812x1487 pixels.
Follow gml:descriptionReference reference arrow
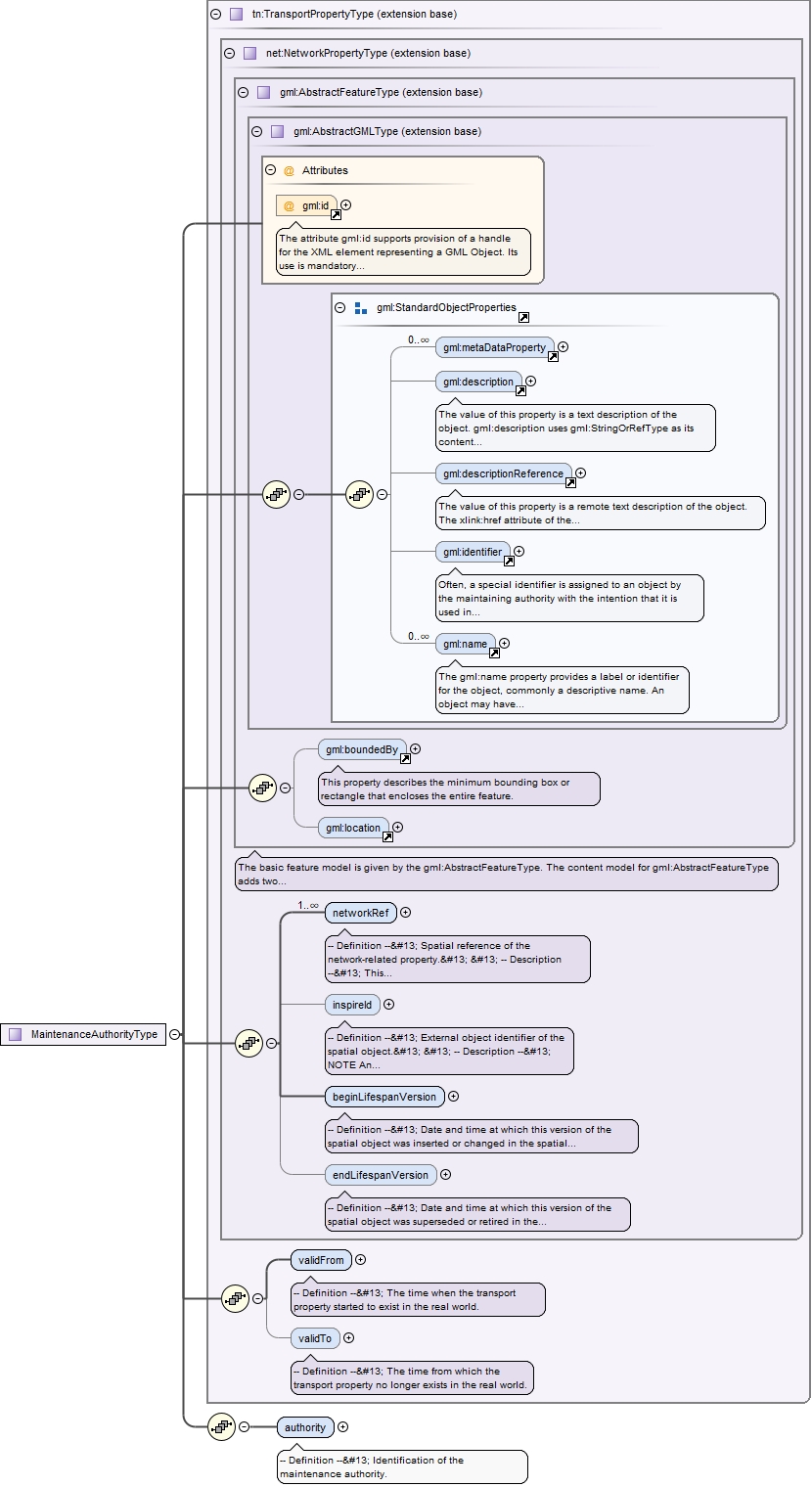(570, 482)
